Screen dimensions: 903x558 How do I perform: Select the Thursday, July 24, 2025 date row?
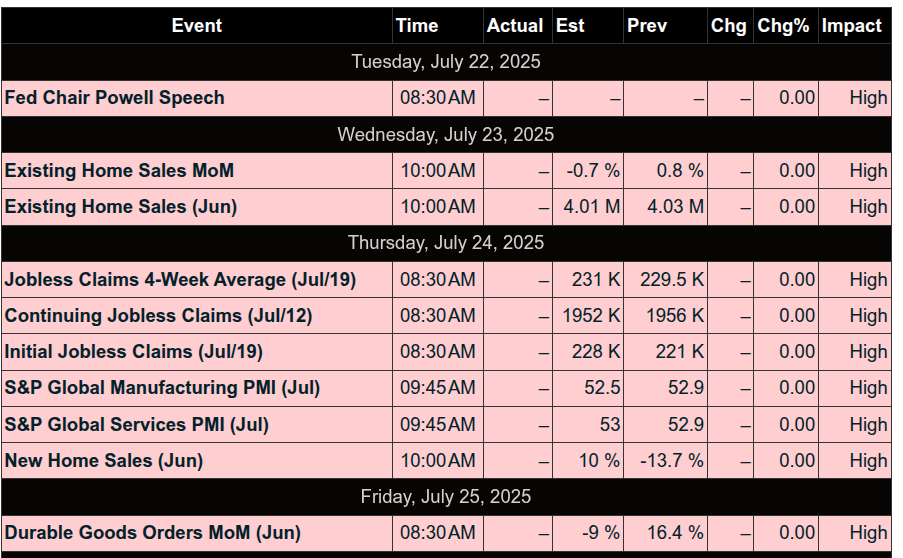point(446,242)
